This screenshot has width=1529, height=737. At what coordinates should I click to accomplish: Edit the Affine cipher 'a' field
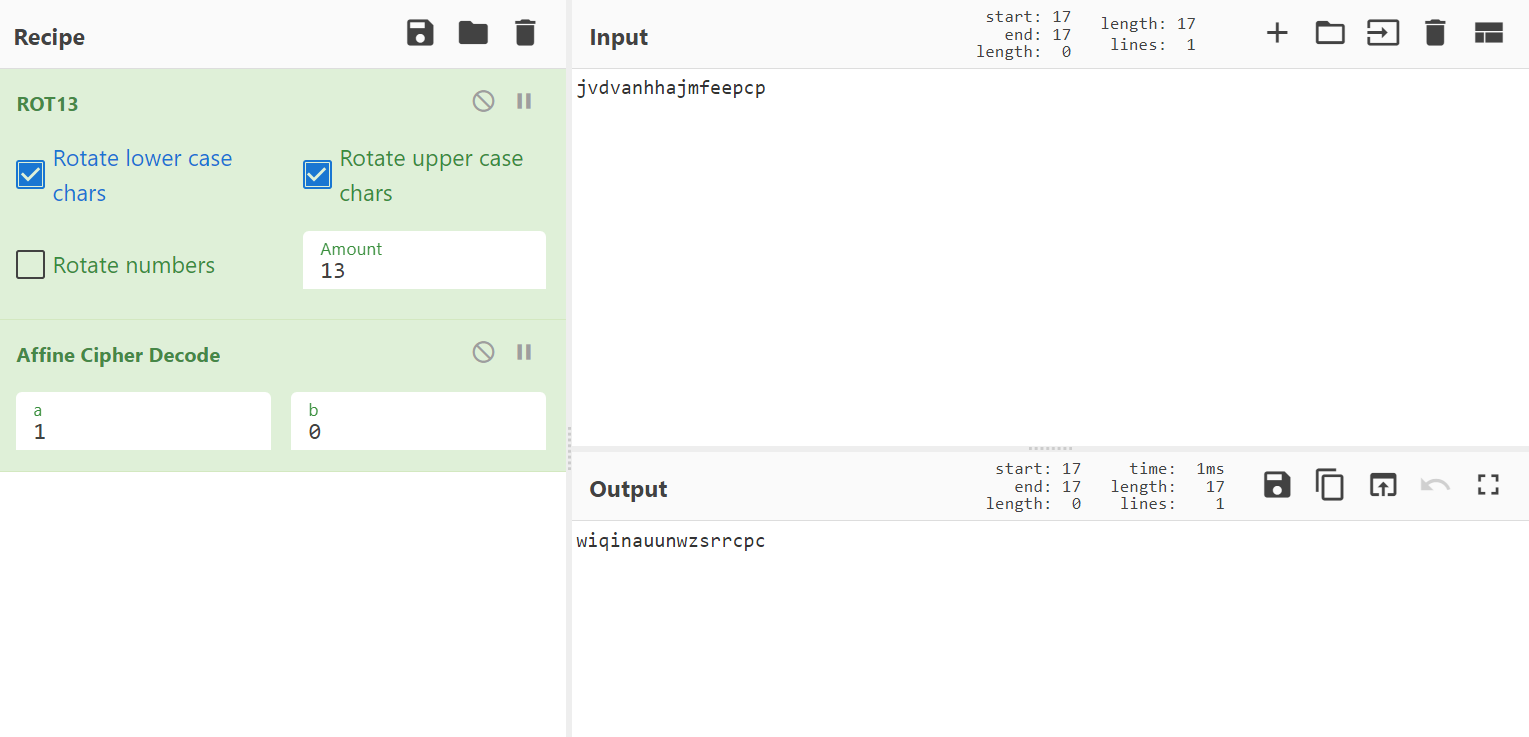[143, 421]
